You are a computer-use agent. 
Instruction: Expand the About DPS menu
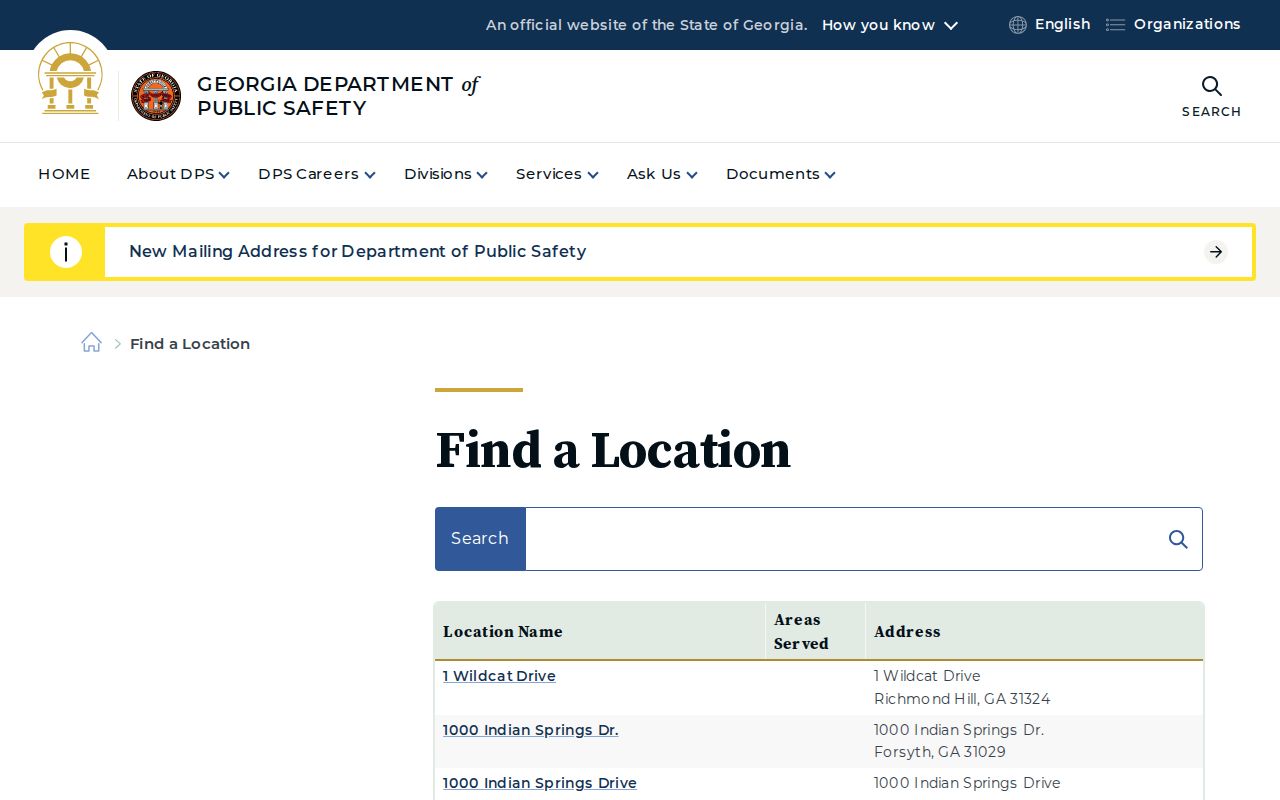point(178,174)
